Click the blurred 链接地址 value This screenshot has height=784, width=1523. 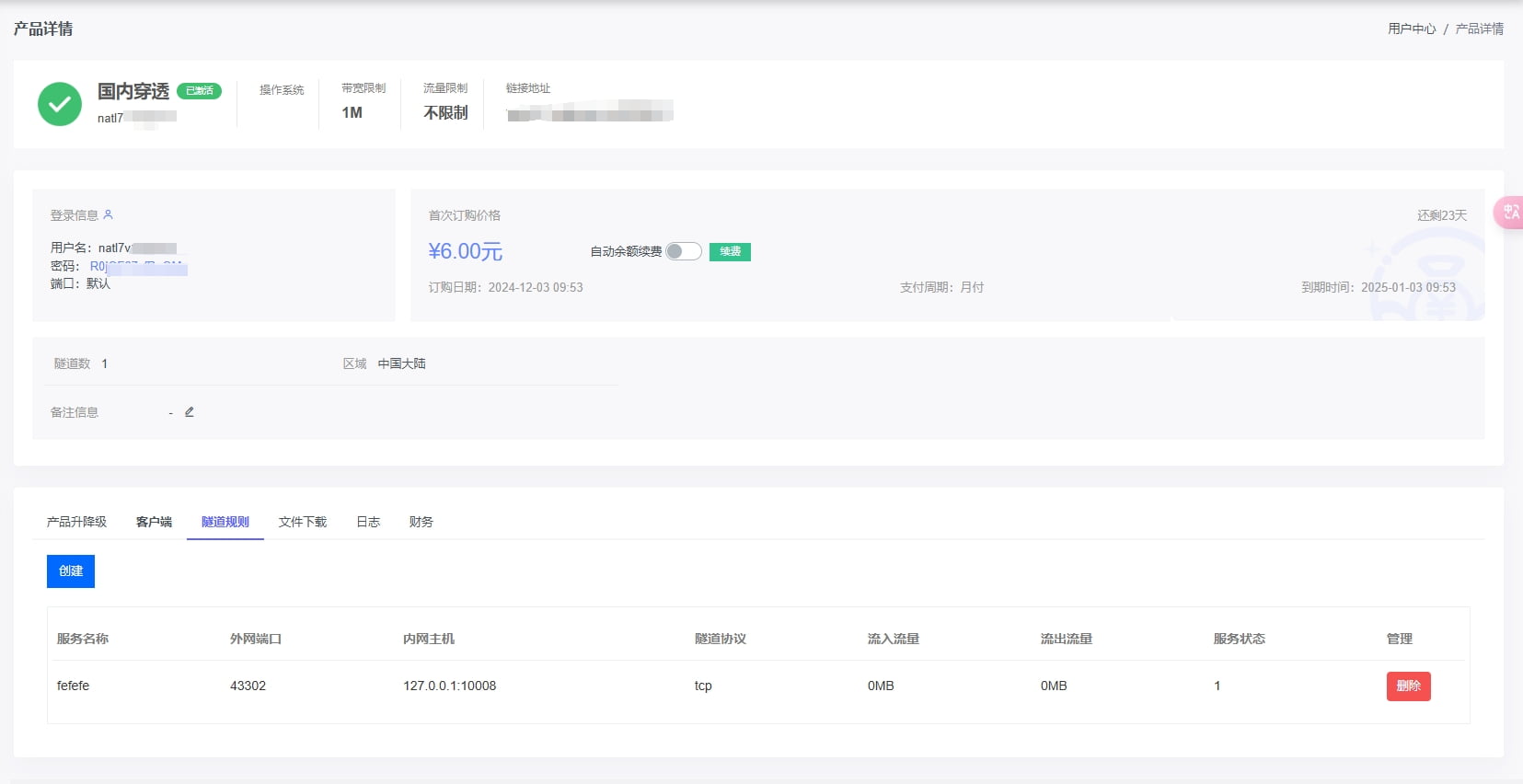589,113
